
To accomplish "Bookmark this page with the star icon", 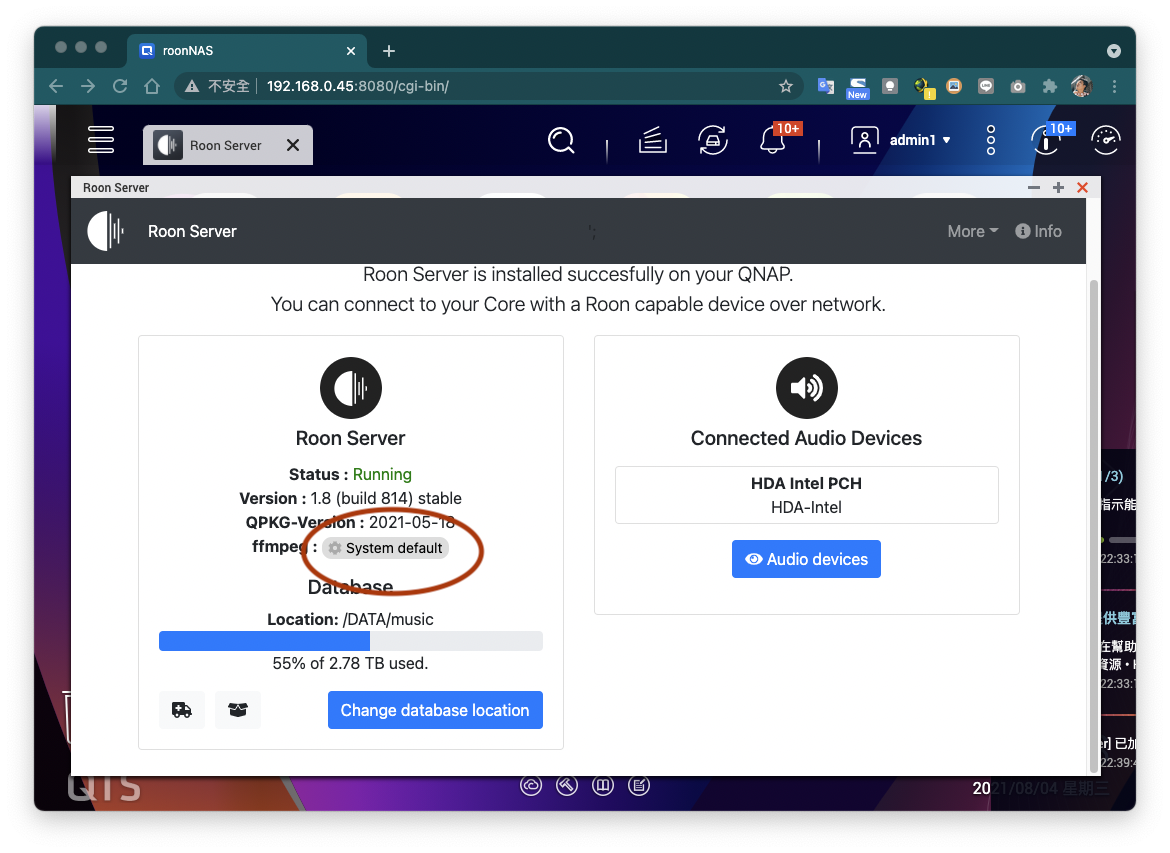I will (786, 86).
